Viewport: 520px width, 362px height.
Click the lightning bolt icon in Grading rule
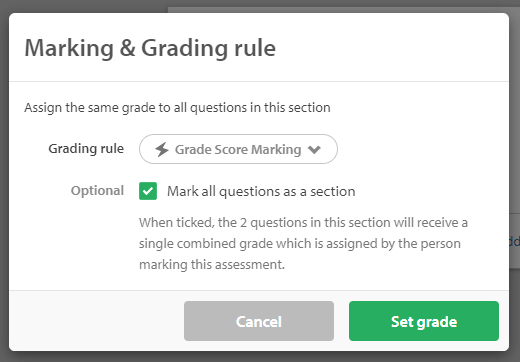(162, 149)
